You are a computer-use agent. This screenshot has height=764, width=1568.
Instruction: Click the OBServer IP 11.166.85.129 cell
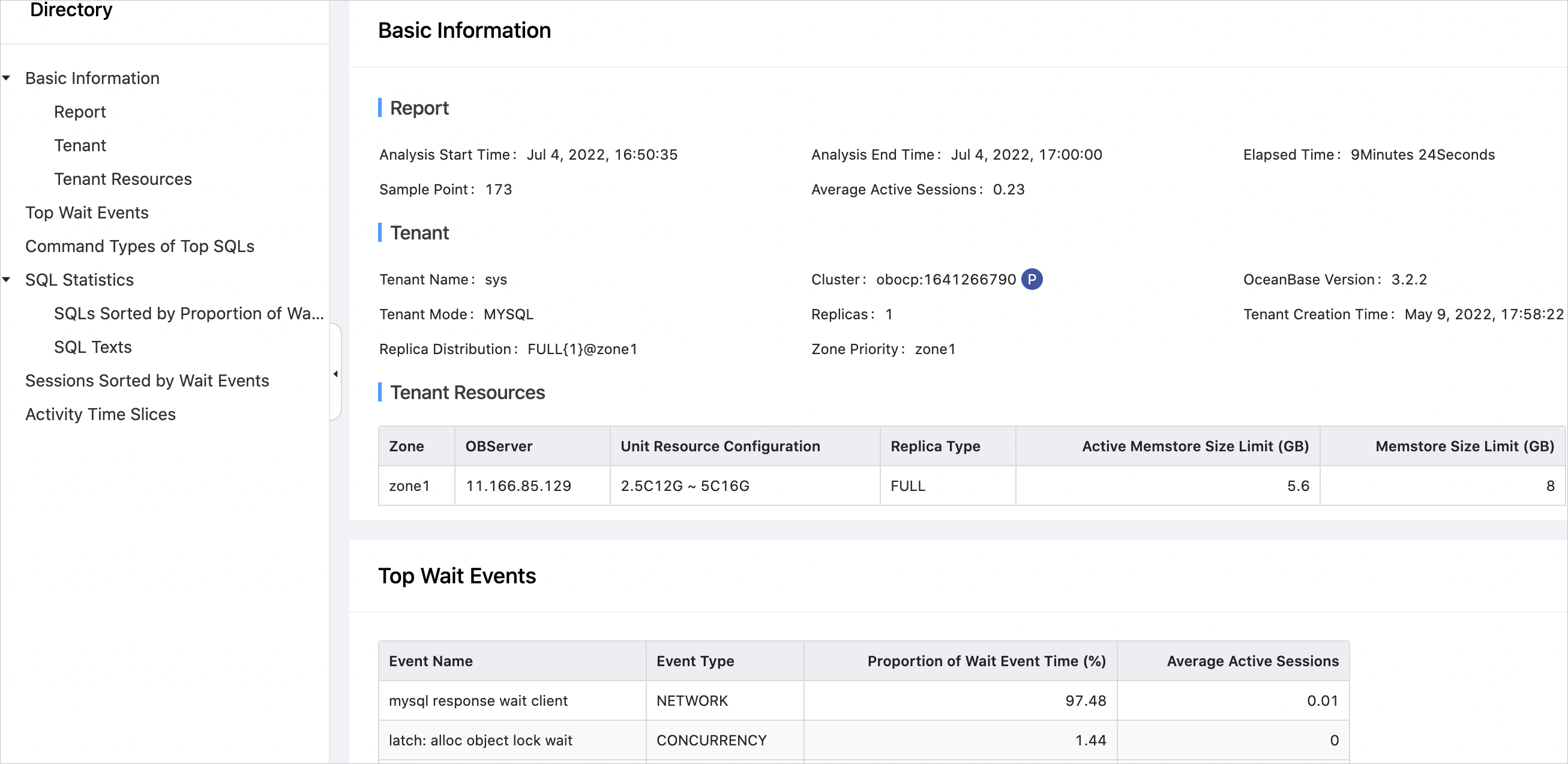[518, 486]
